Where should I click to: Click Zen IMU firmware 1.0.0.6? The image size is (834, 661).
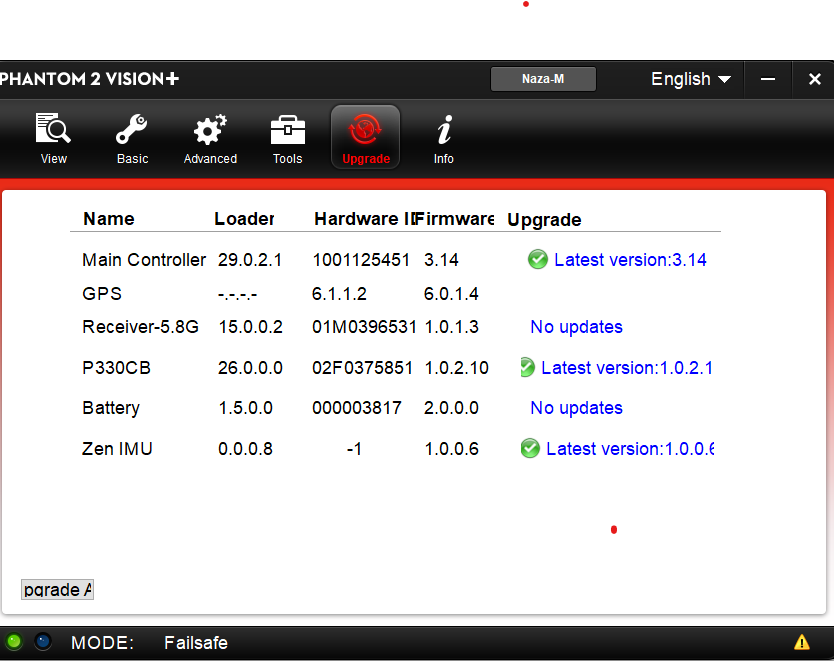tap(452, 448)
